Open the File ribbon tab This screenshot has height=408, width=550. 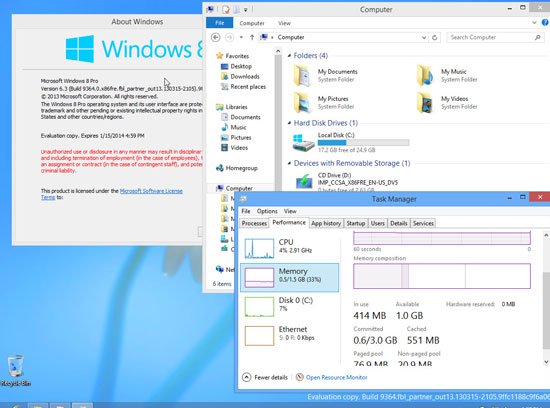point(220,23)
